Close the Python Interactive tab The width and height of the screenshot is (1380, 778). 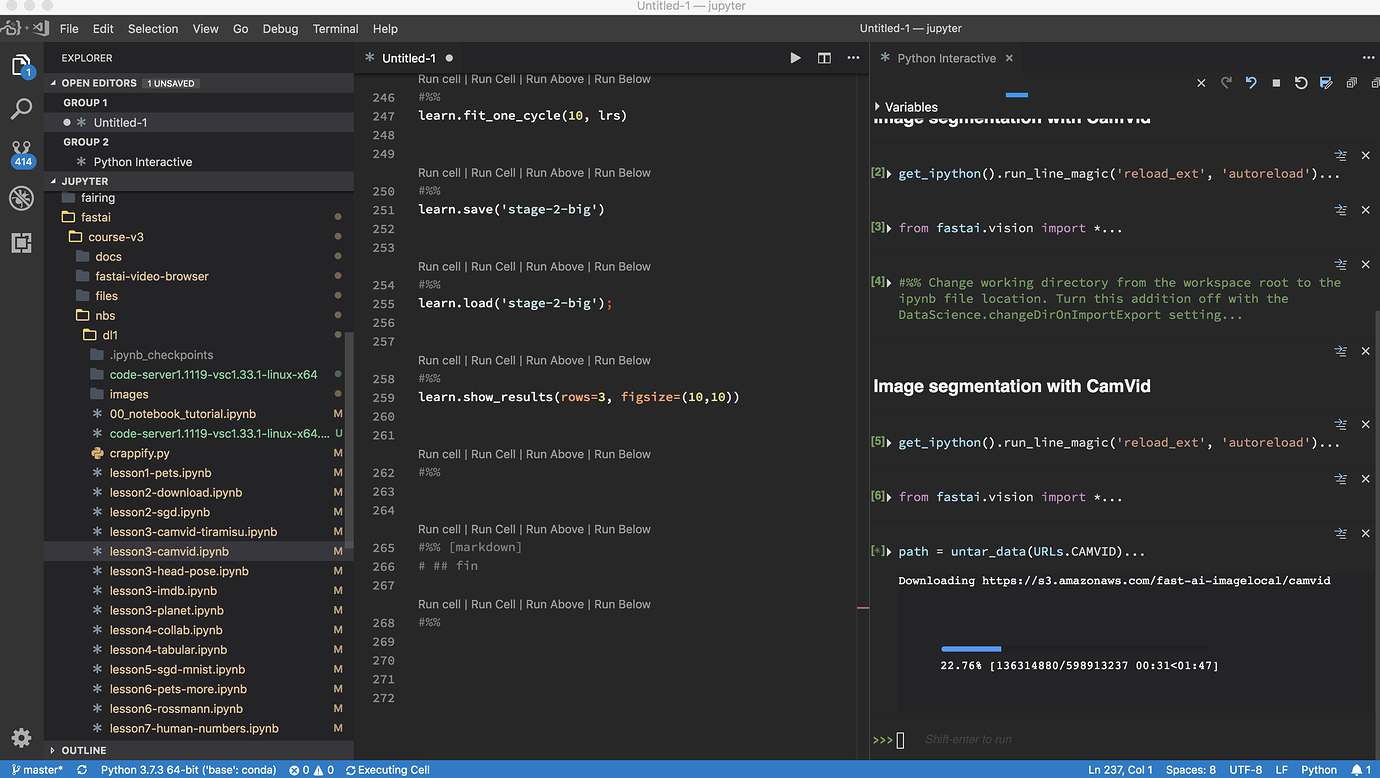1009,58
